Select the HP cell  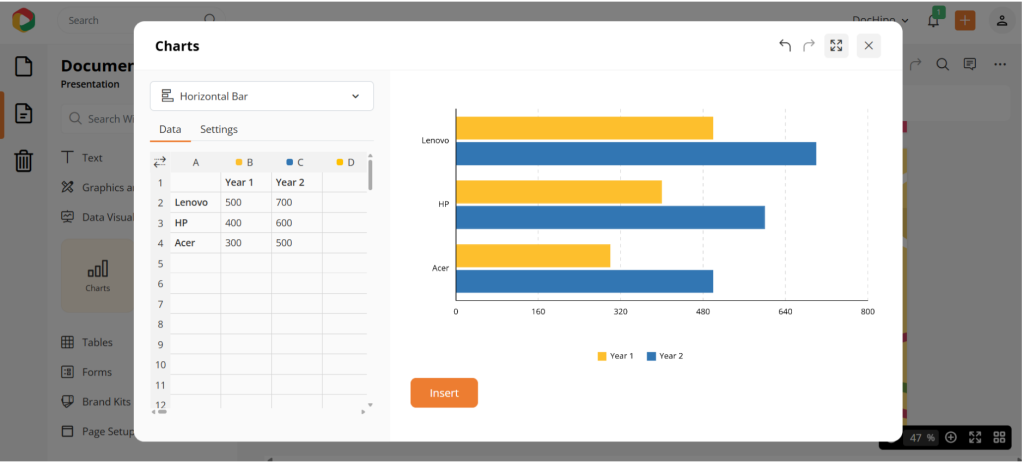click(x=195, y=223)
